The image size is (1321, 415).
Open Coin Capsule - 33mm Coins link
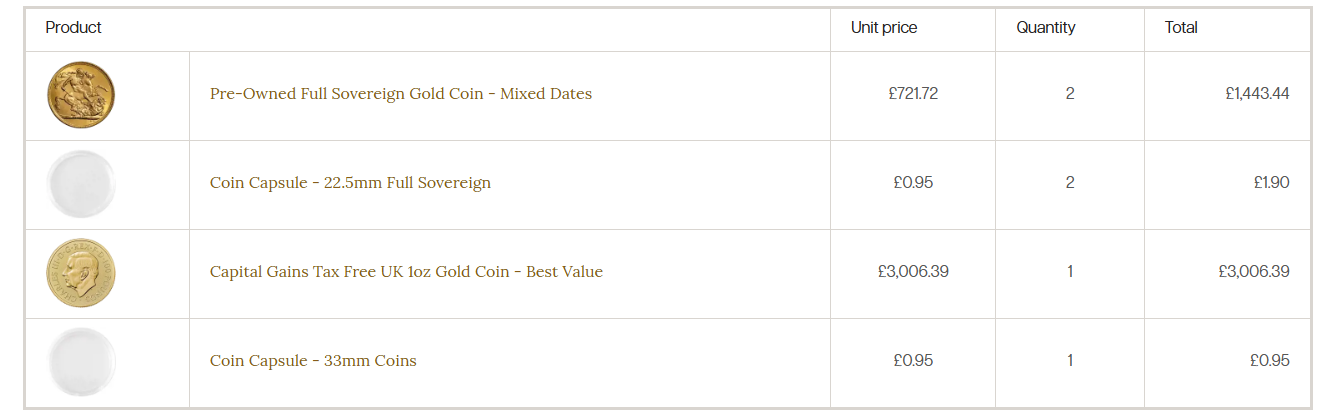[x=313, y=361]
